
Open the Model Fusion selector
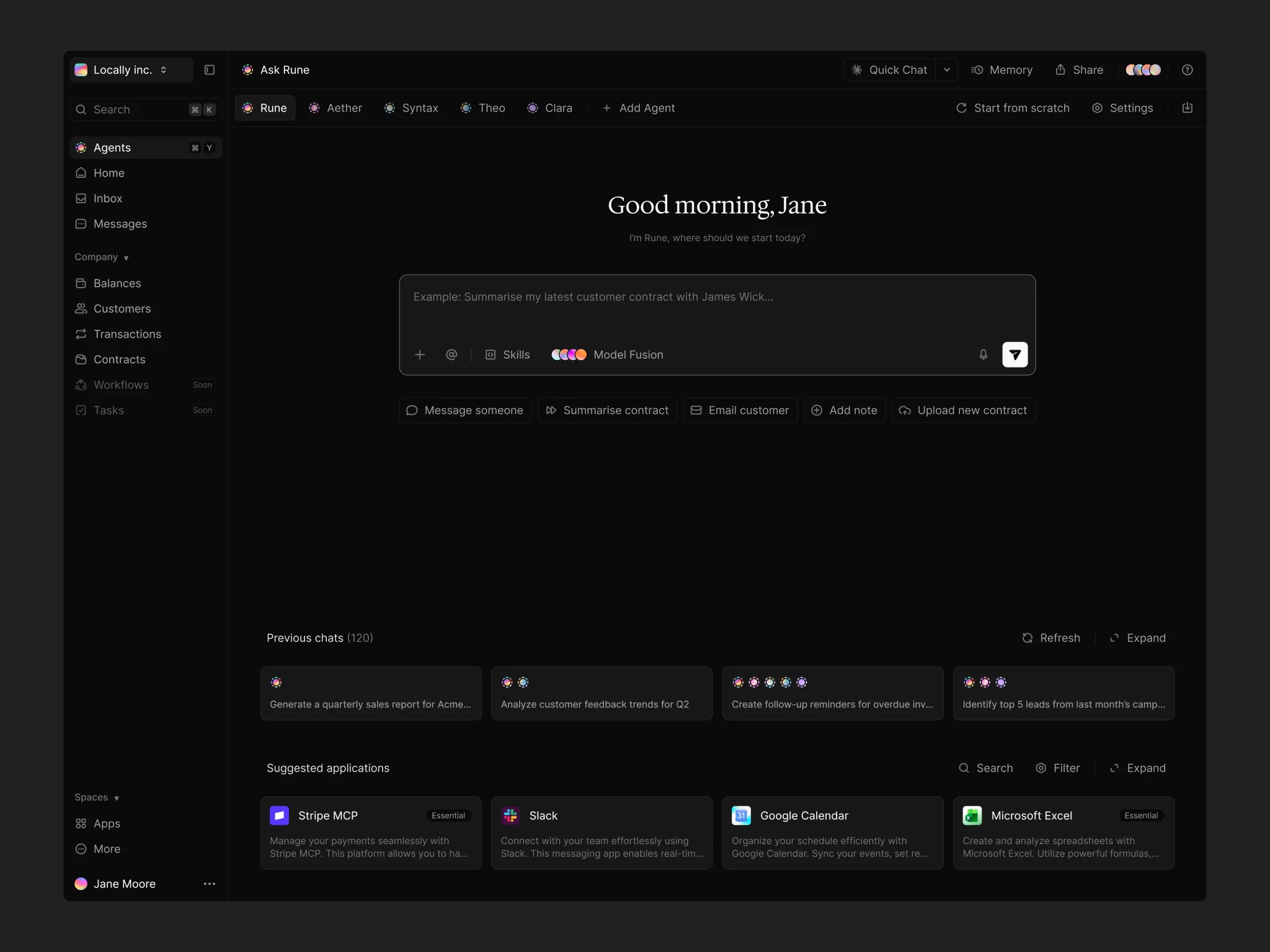coord(607,355)
